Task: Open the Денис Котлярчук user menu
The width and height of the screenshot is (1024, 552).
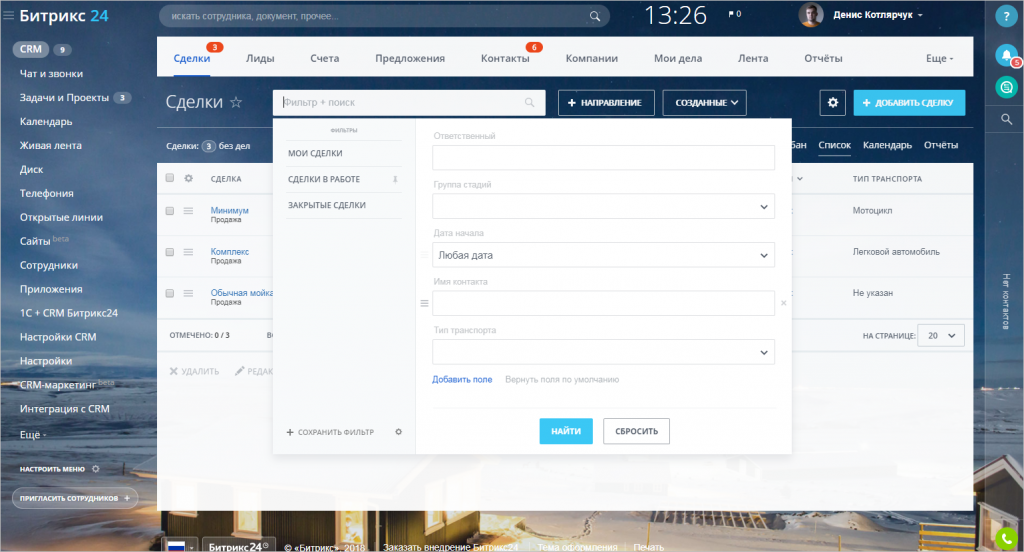Action: pyautogui.click(x=877, y=14)
